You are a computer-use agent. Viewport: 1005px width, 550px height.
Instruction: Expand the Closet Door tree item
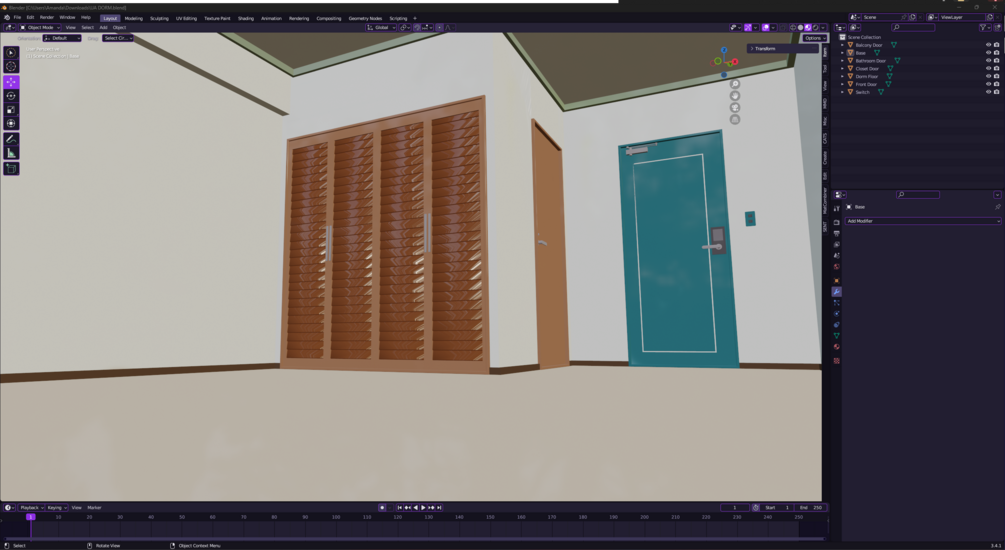tap(842, 69)
